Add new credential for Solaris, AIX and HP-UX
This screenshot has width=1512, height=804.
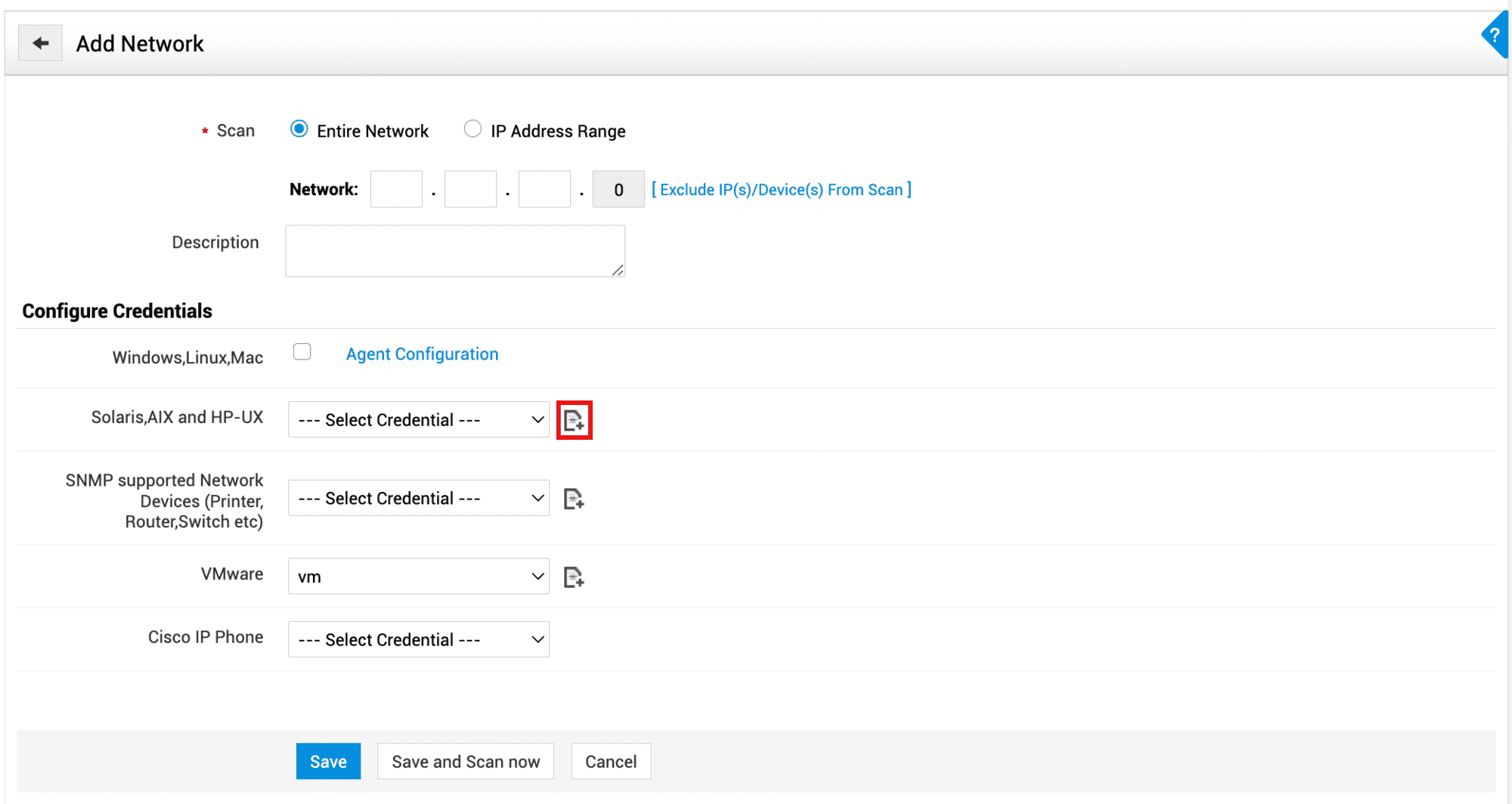coord(574,420)
